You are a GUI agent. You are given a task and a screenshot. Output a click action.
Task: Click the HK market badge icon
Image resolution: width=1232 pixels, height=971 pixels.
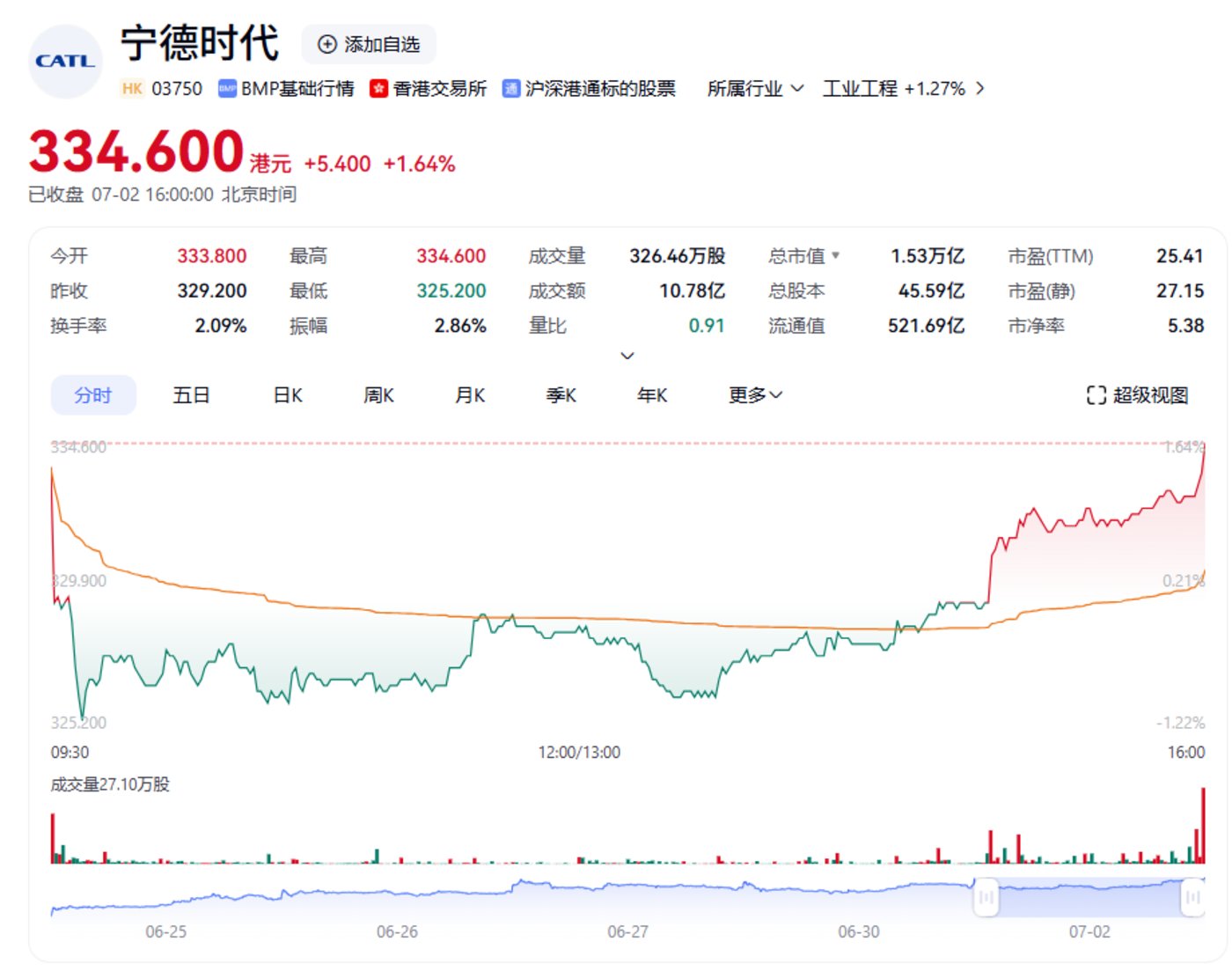pos(132,89)
